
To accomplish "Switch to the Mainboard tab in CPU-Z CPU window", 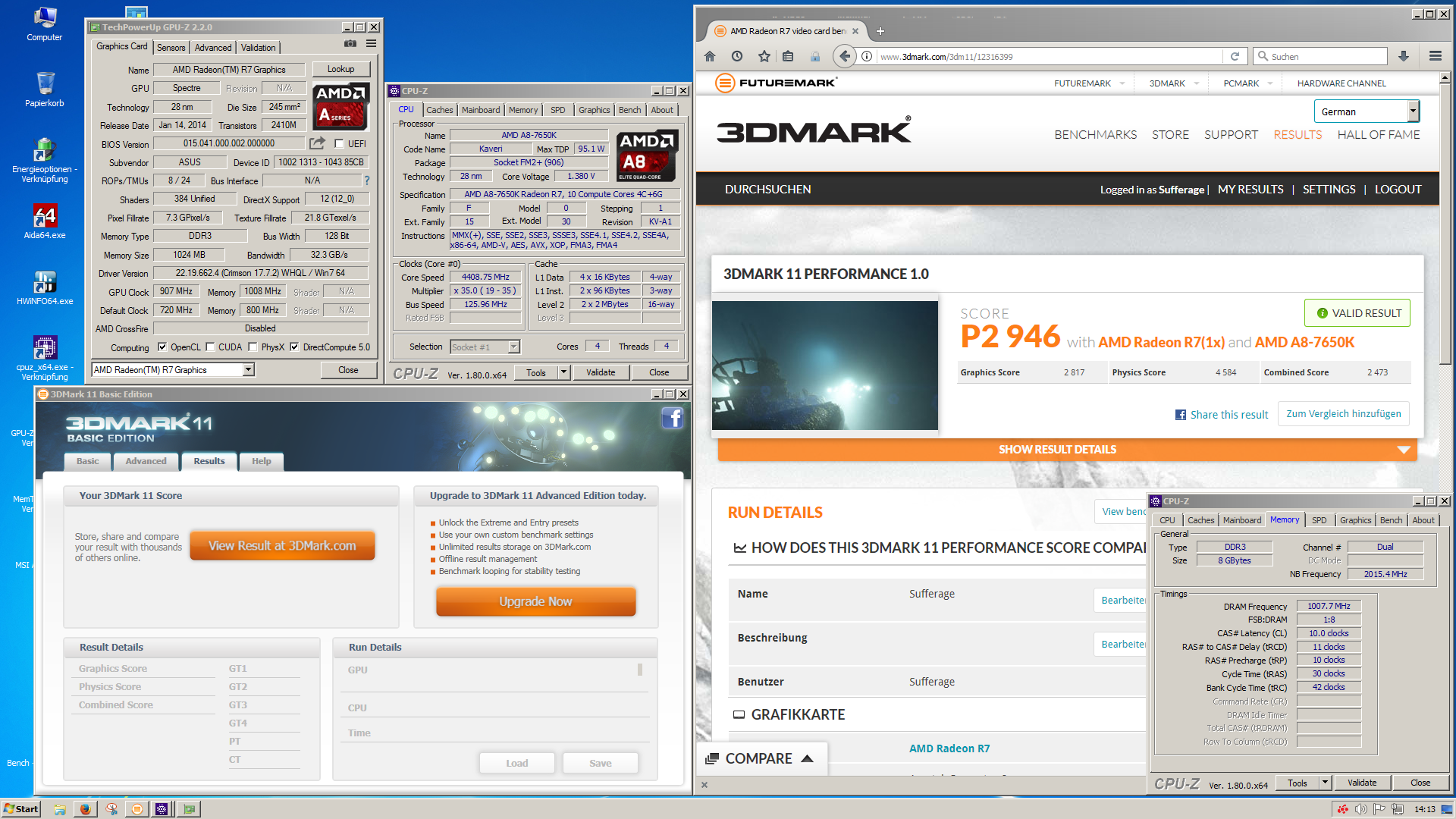I will tap(481, 110).
